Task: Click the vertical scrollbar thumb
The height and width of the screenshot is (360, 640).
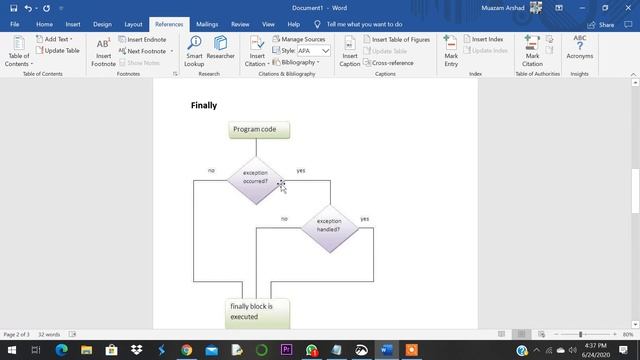Action: click(635, 191)
